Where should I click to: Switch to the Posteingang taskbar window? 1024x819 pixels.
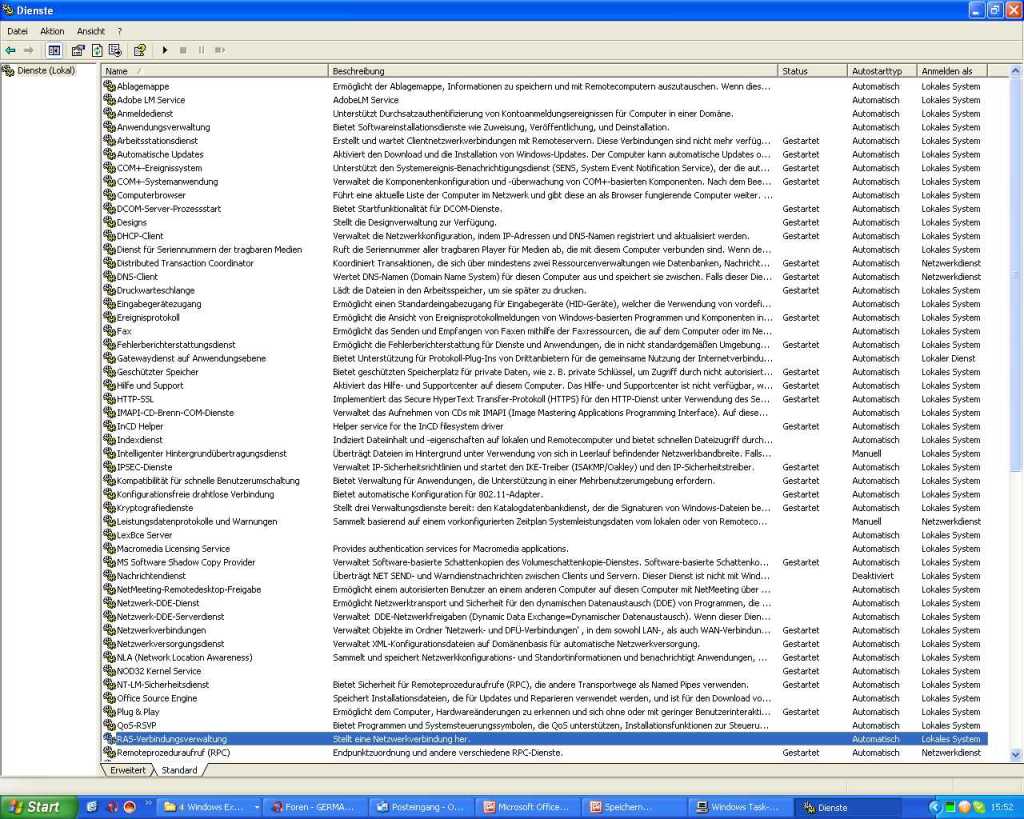[x=421, y=808]
